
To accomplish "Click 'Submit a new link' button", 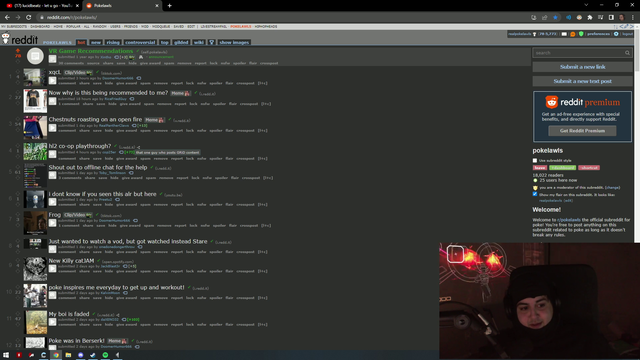I will pos(582,67).
